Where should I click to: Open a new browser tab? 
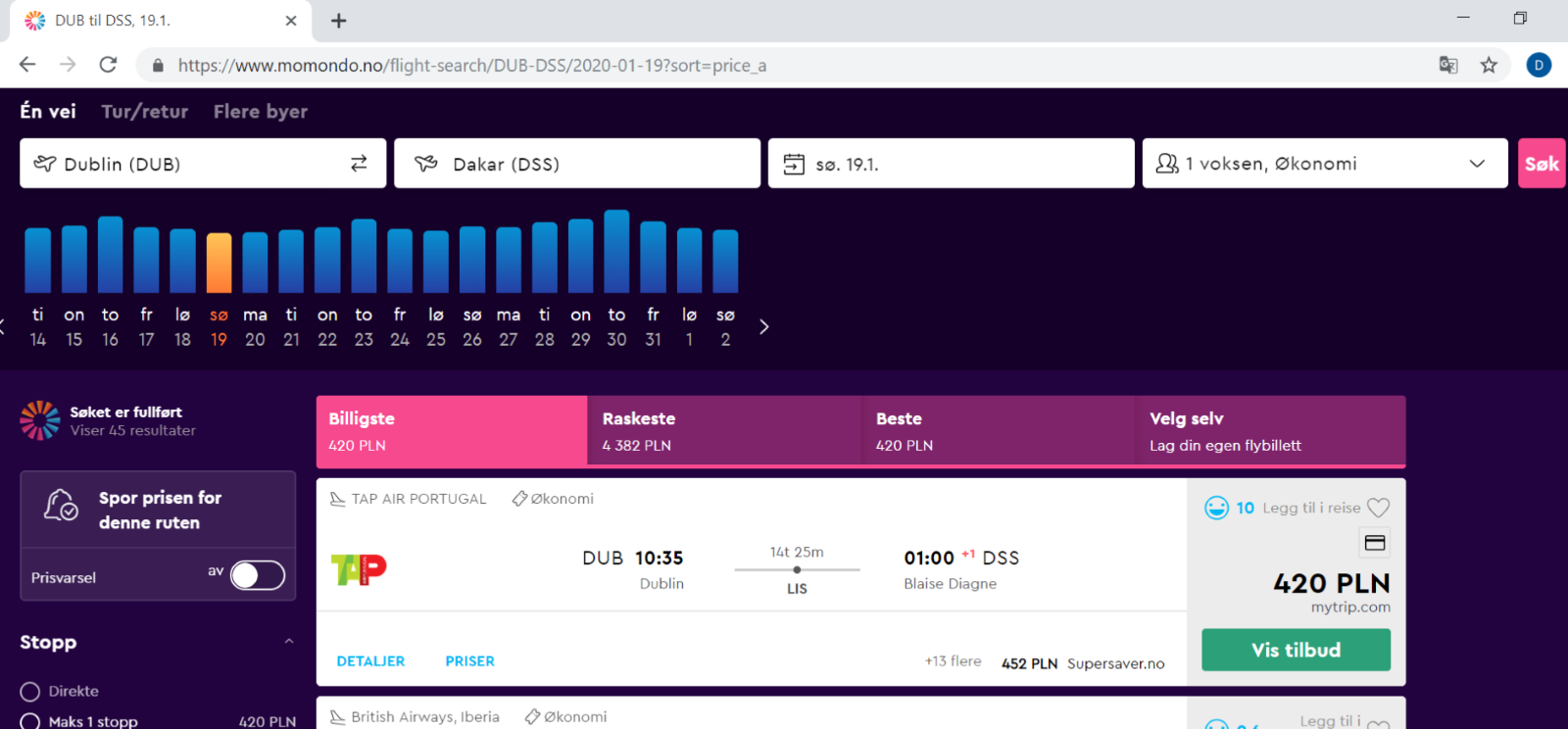[x=338, y=21]
